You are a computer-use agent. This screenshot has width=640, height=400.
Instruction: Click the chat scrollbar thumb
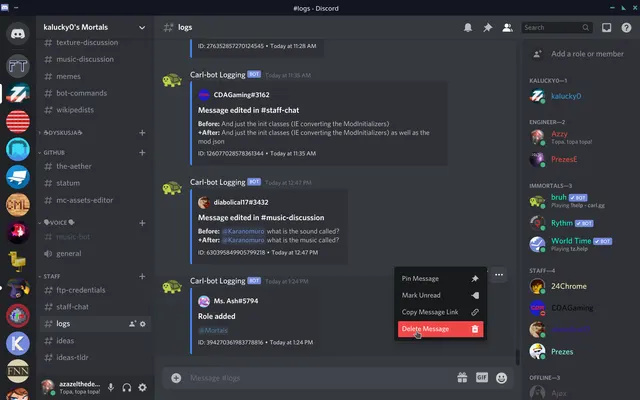(x=518, y=357)
